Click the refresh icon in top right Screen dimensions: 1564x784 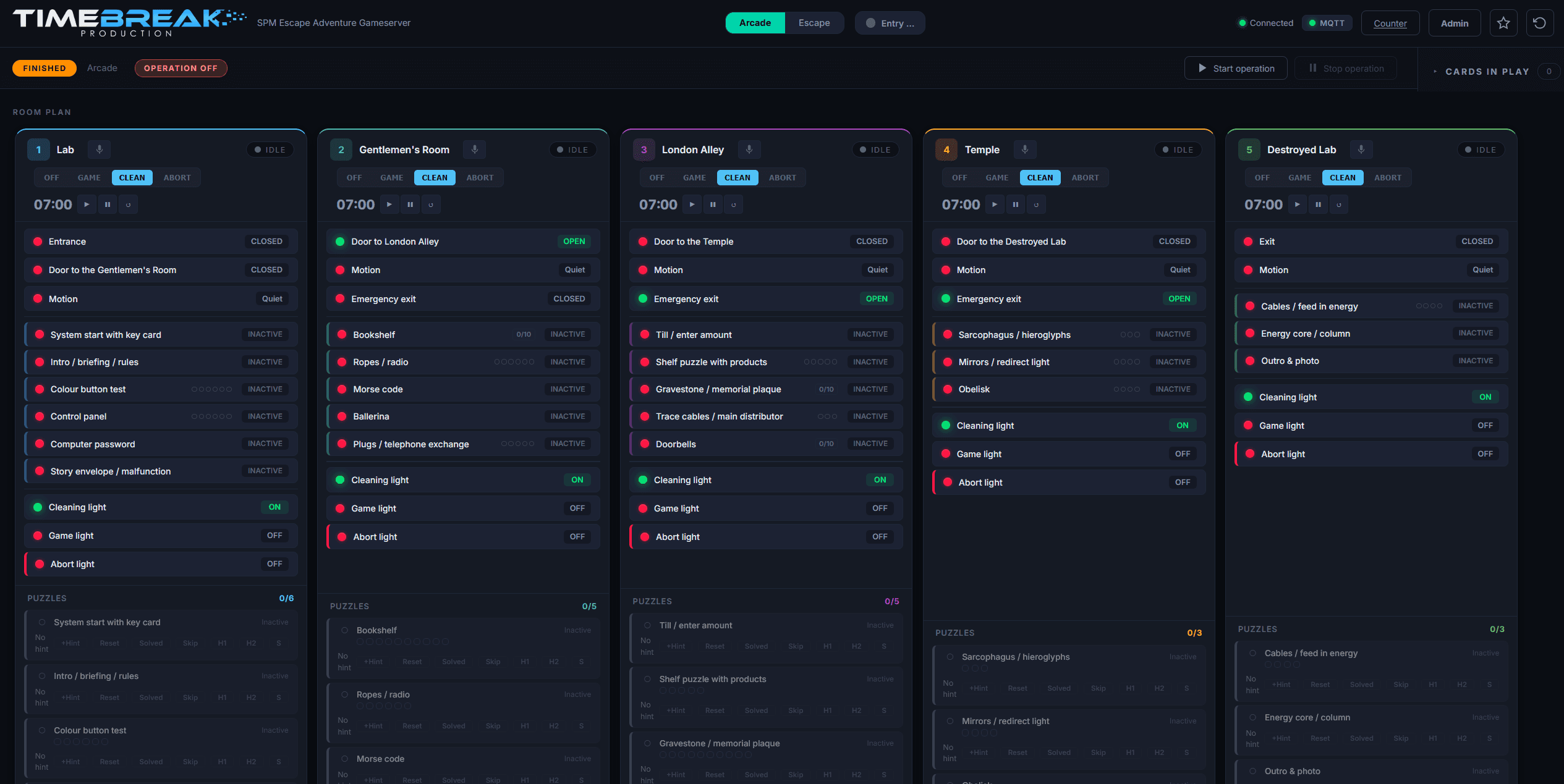click(x=1540, y=23)
